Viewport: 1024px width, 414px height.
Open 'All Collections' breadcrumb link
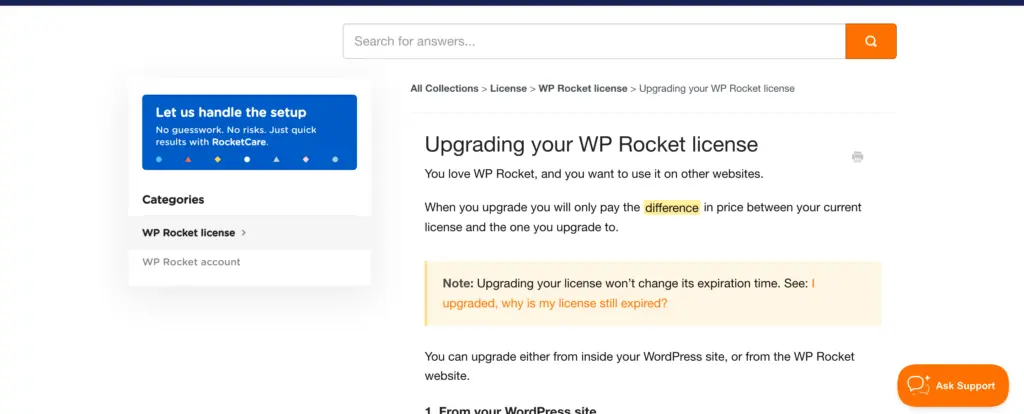tap(444, 89)
